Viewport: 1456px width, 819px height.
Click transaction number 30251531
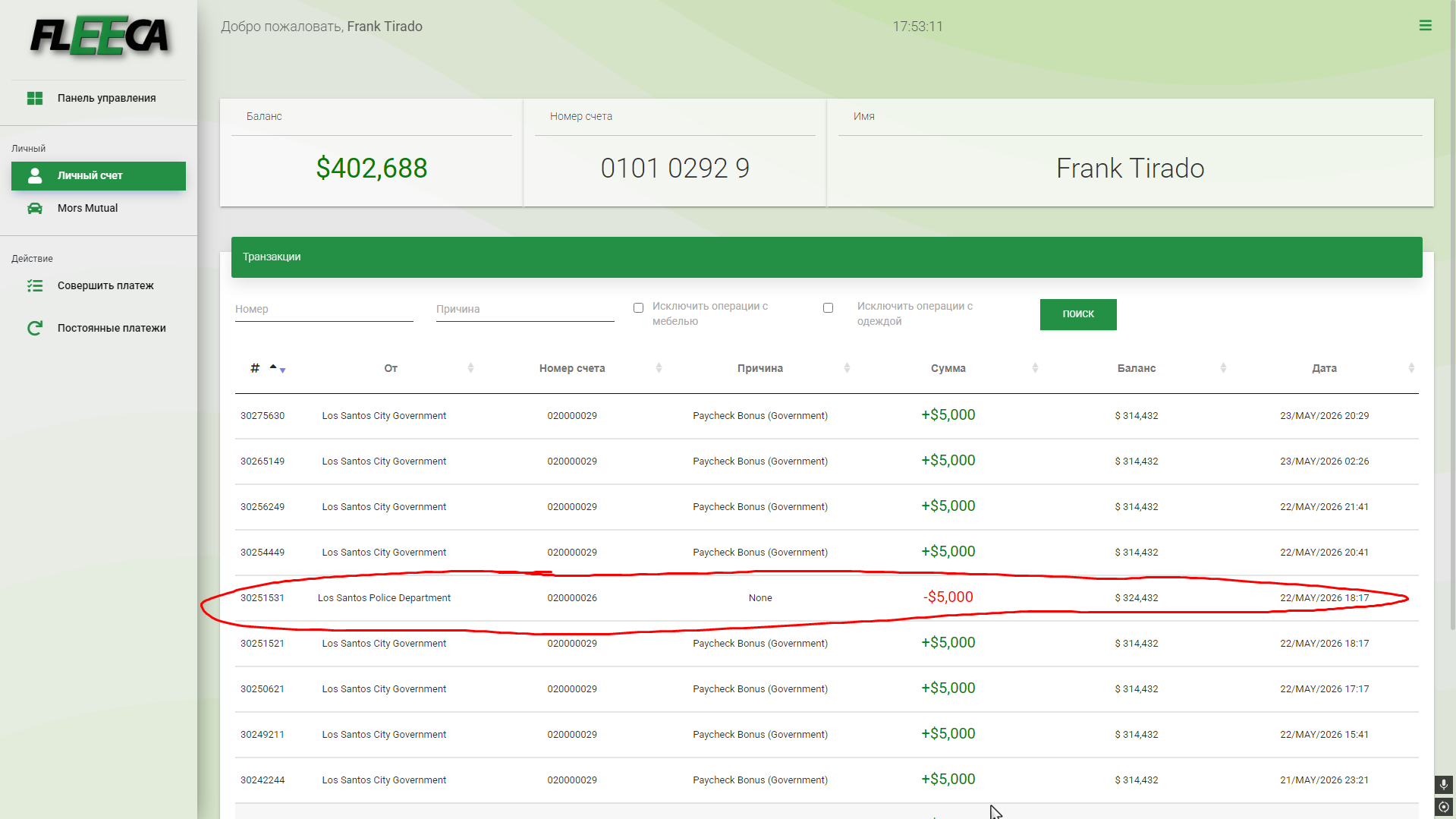point(263,598)
